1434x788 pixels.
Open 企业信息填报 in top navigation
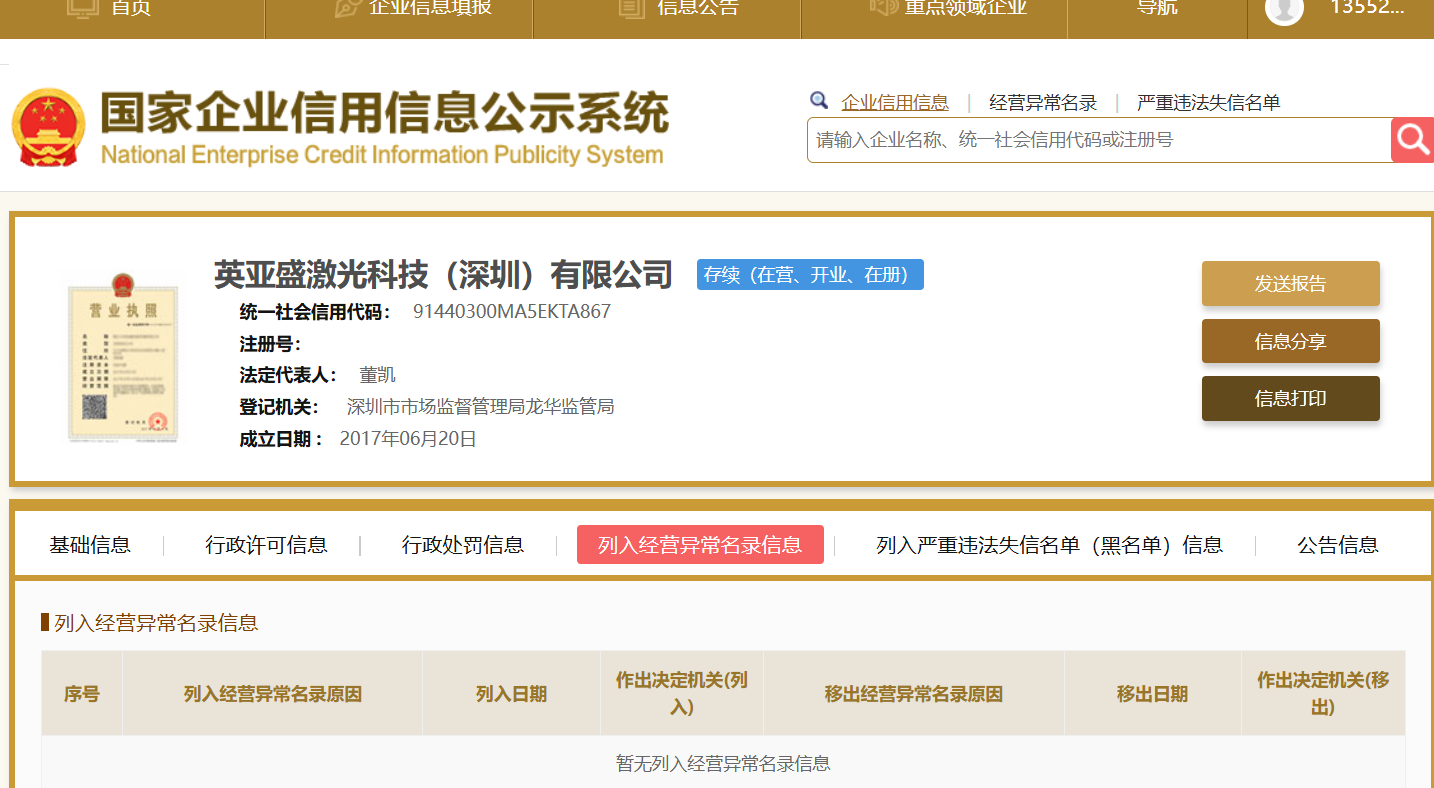tap(430, 8)
